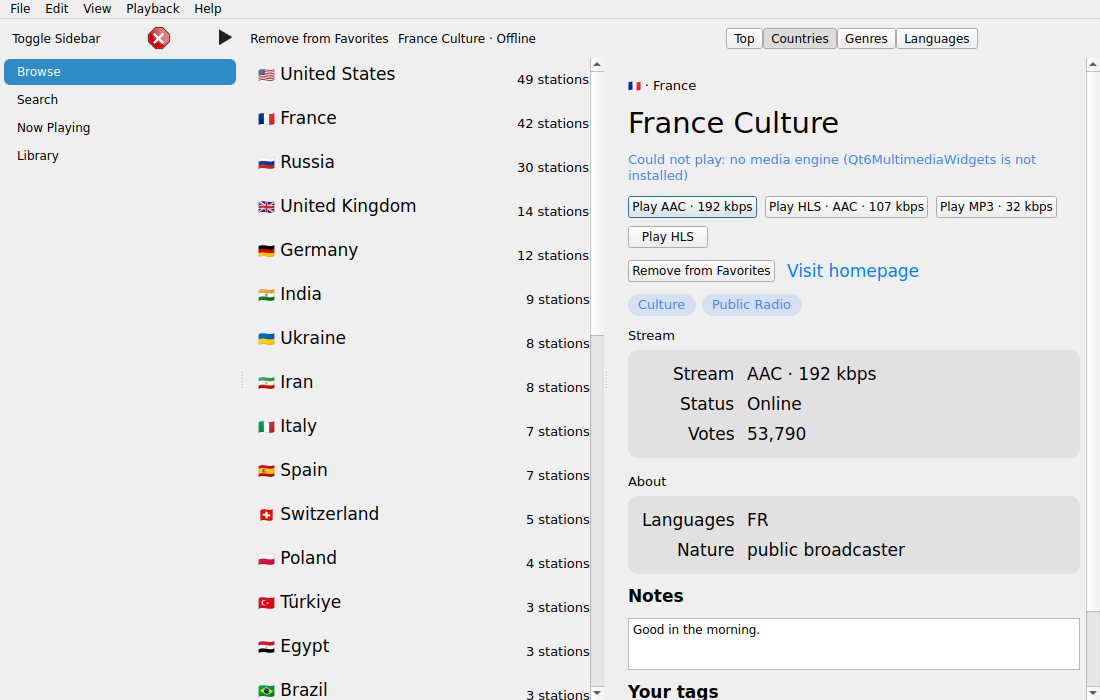Click the 'Could not play' error message
Image resolution: width=1100 pixels, height=700 pixels.
coord(832,167)
